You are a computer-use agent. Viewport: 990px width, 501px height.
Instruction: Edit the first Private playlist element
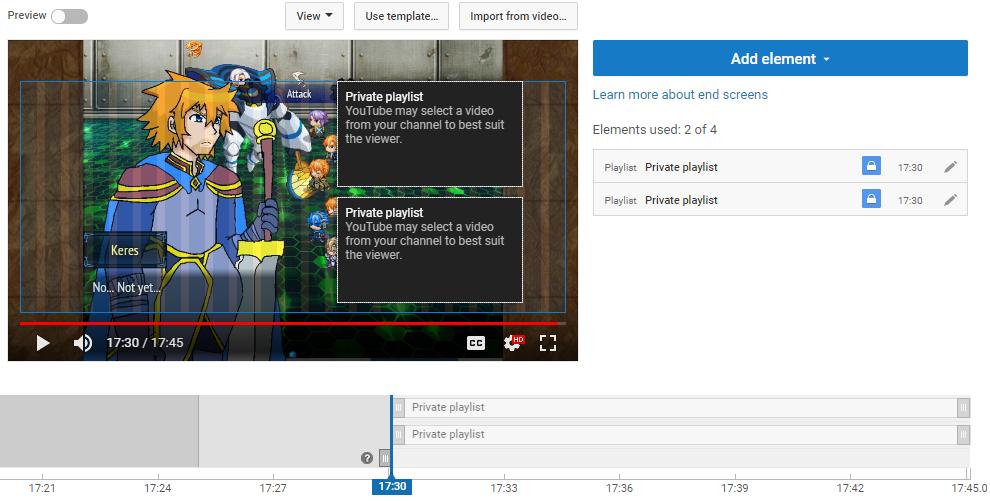click(x=950, y=167)
